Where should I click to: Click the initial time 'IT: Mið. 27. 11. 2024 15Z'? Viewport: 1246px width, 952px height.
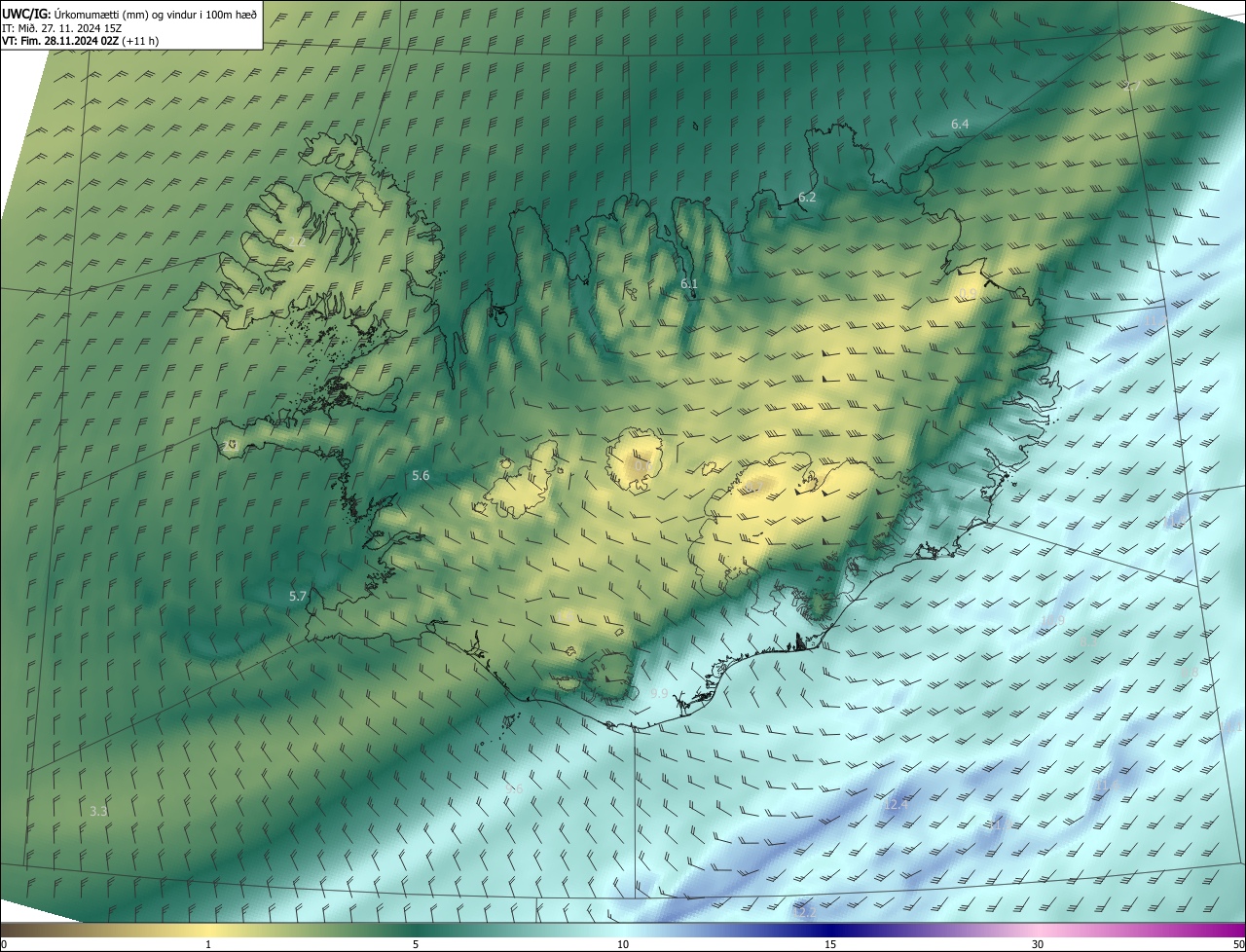click(63, 27)
